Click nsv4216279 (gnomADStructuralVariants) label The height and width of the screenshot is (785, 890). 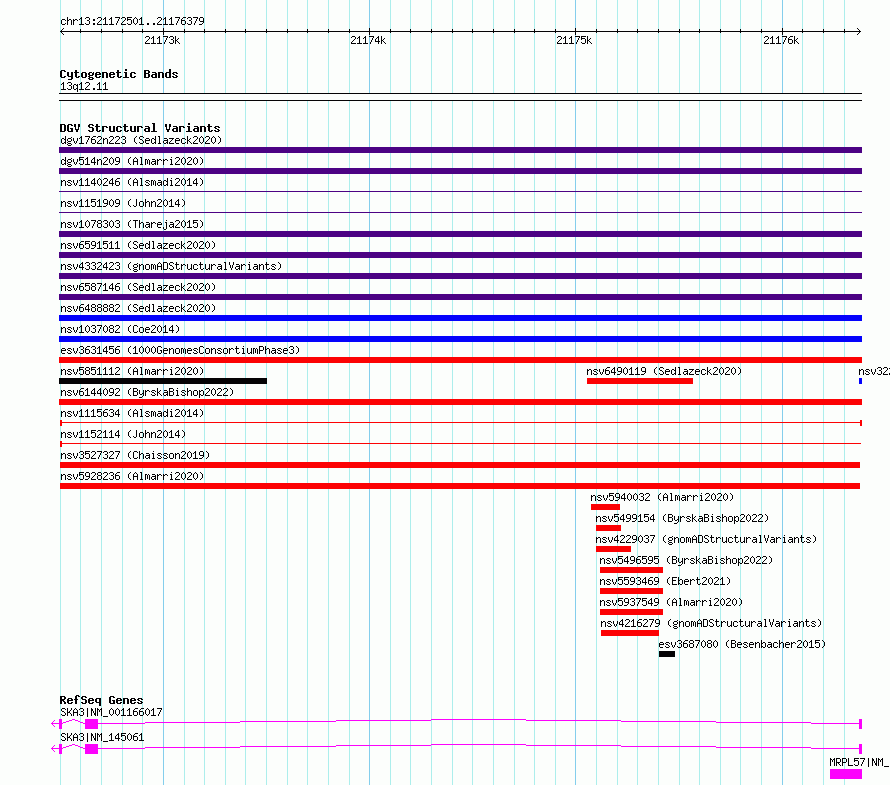tap(711, 623)
